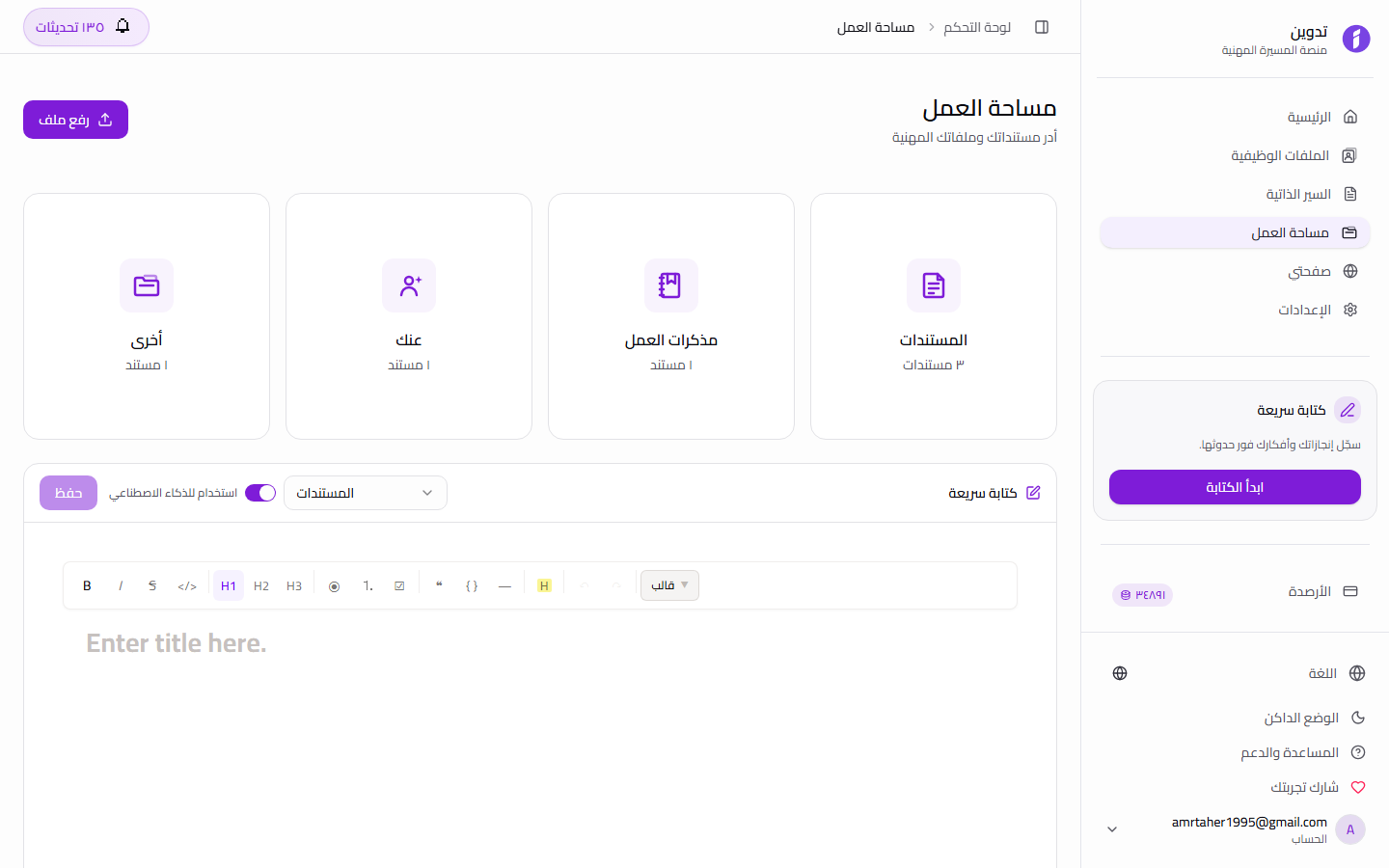Expand the الحساب account section chevron
Screen dimensions: 1389x868
1111,828
